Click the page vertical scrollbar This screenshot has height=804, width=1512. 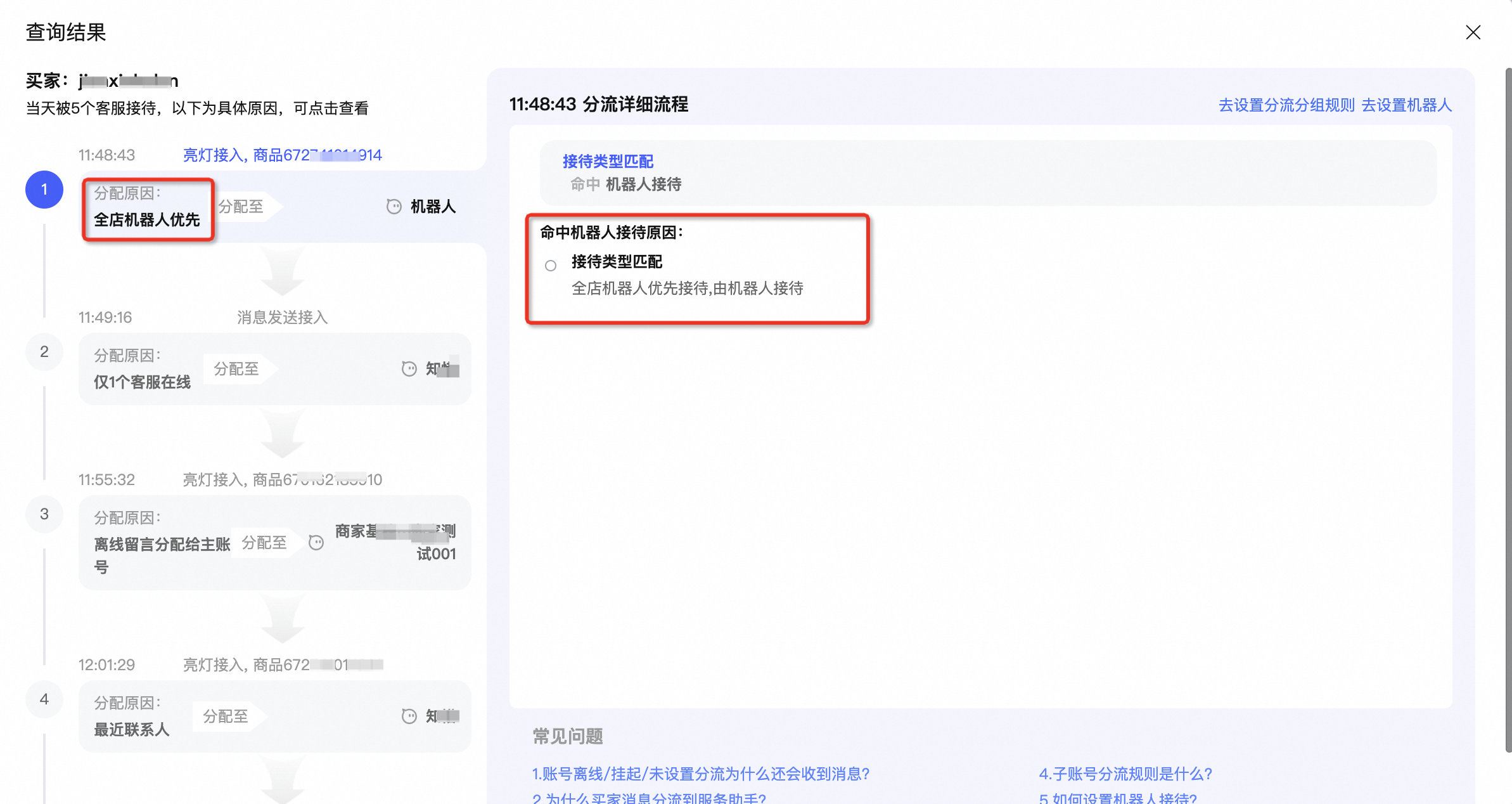coord(1508,410)
